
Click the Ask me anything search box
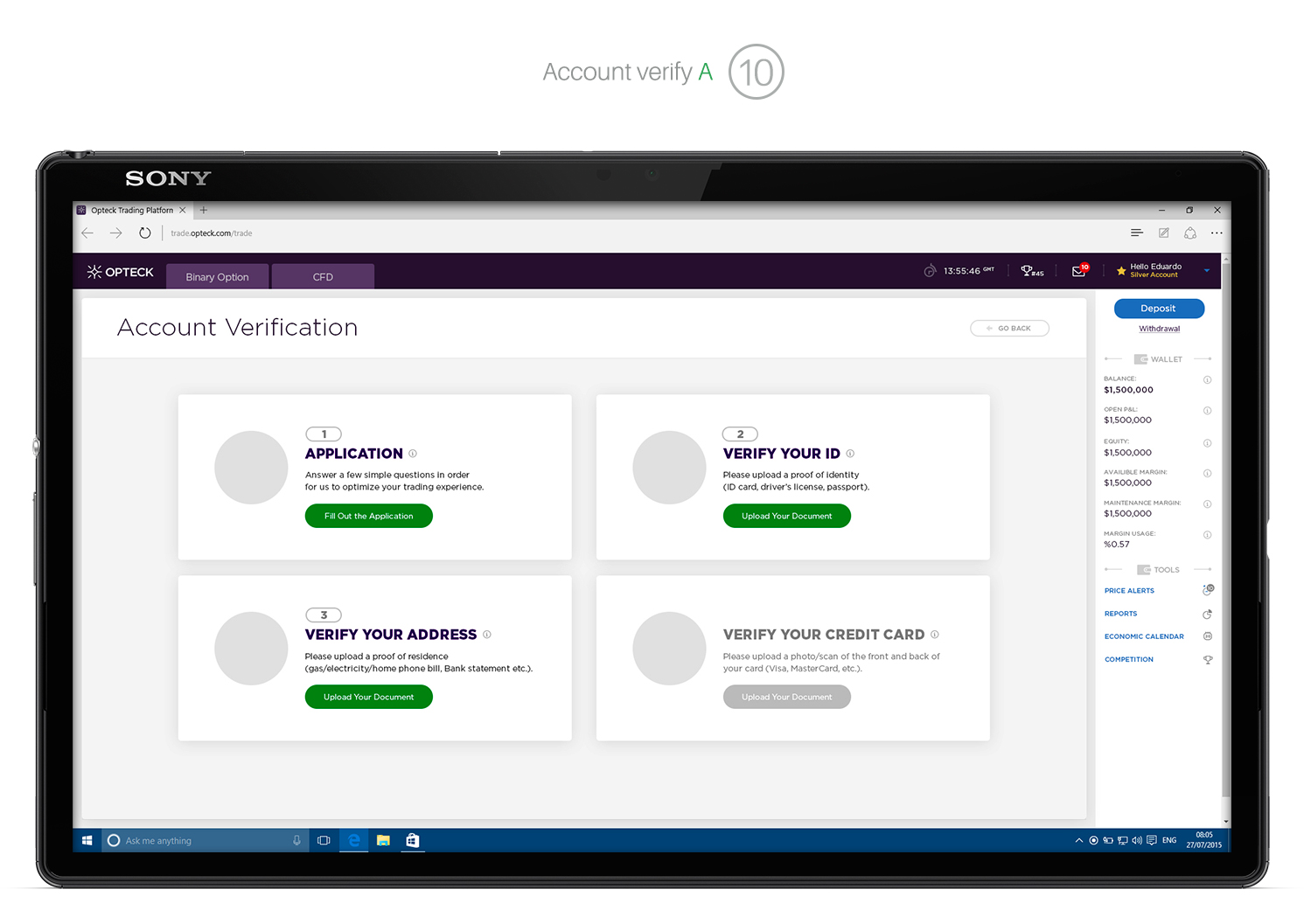coord(206,840)
